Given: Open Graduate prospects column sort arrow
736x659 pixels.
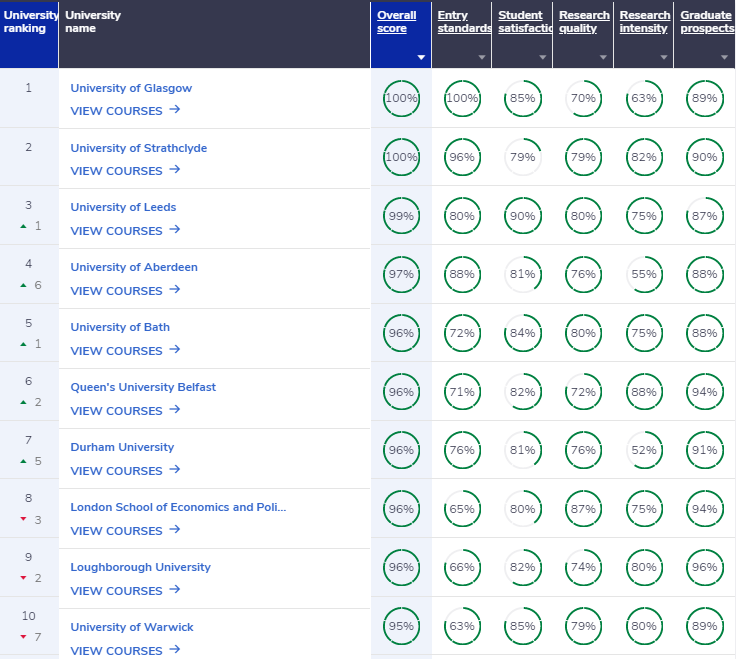Looking at the screenshot, I should (724, 58).
